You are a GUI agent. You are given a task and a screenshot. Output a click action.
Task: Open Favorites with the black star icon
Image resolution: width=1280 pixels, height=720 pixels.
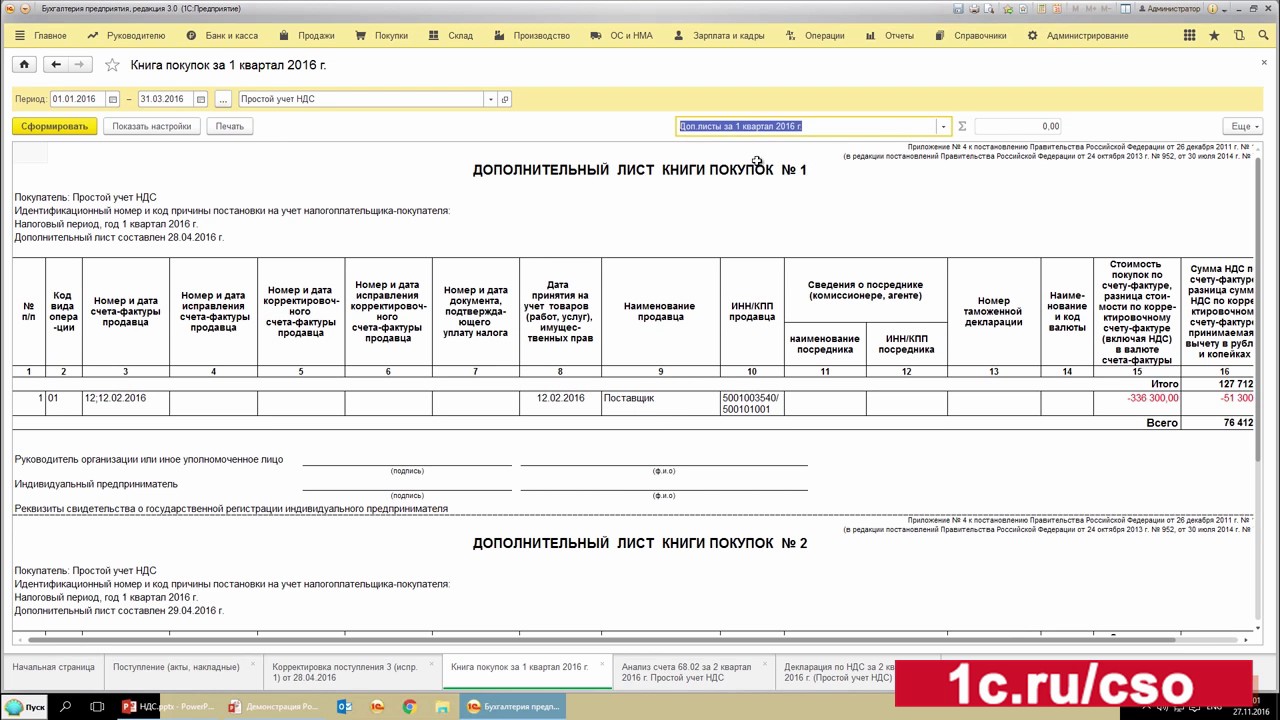[1214, 35]
